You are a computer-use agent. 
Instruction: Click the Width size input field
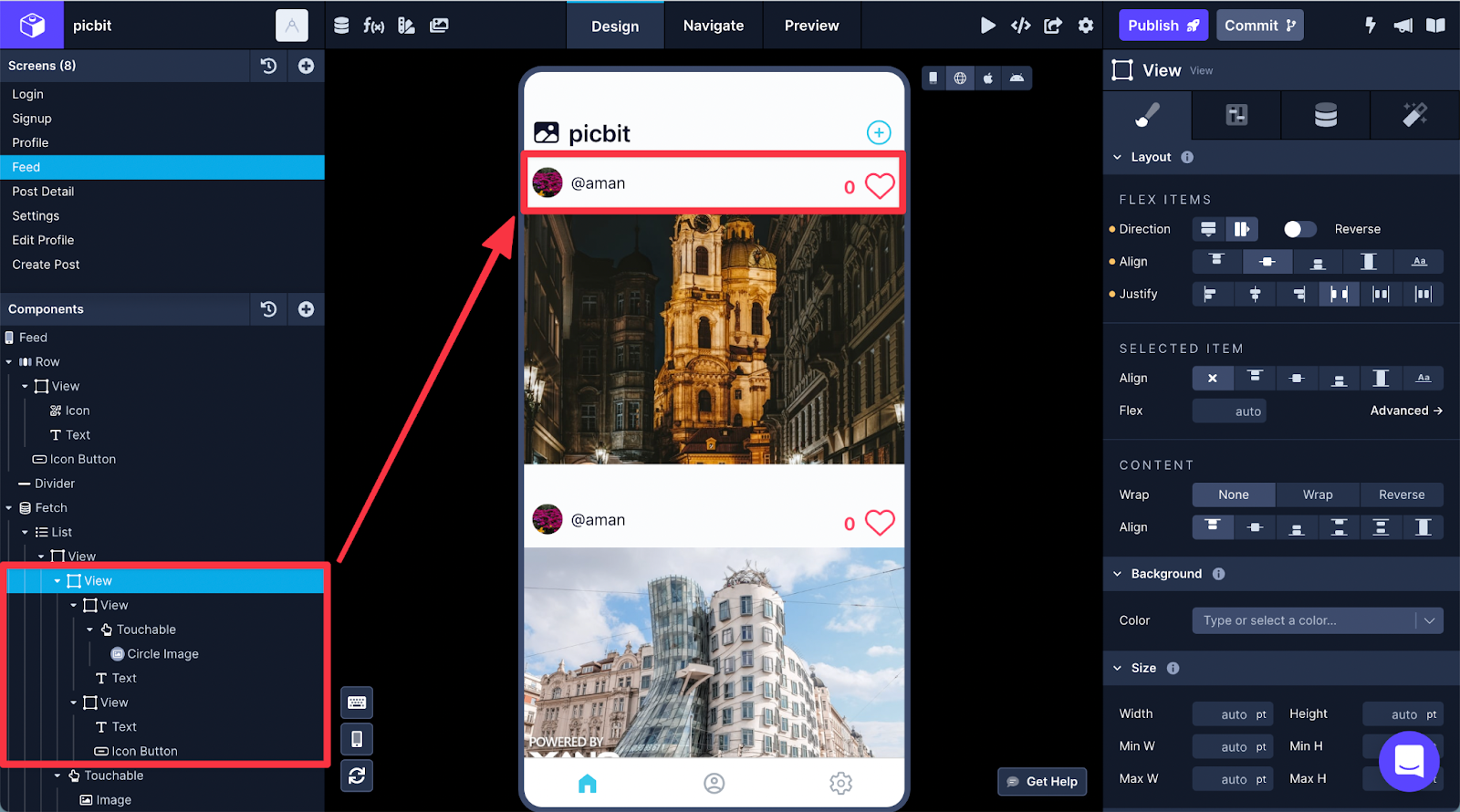click(1232, 714)
